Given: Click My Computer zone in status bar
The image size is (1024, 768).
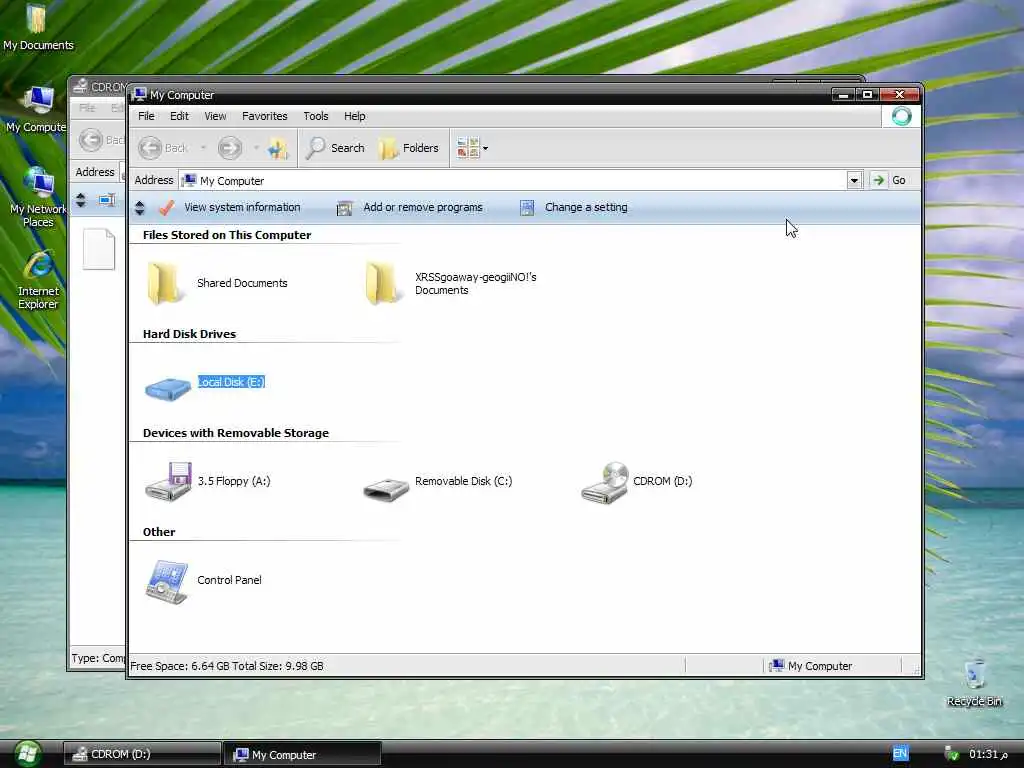Looking at the screenshot, I should [810, 666].
